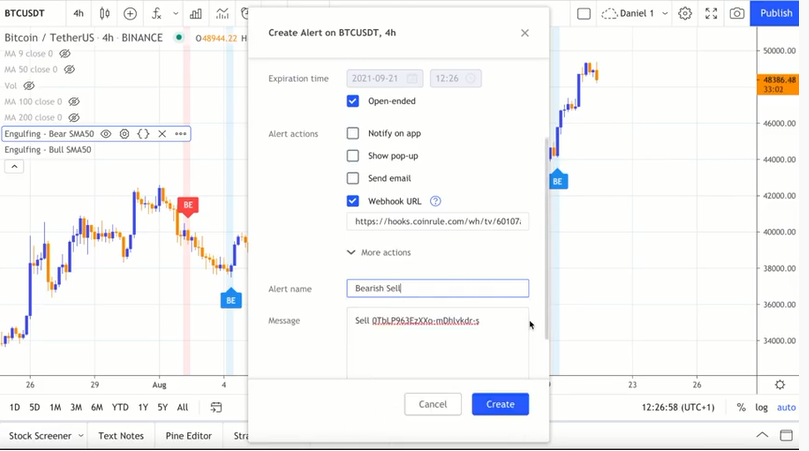
Task: Expand More actions
Action: (379, 252)
